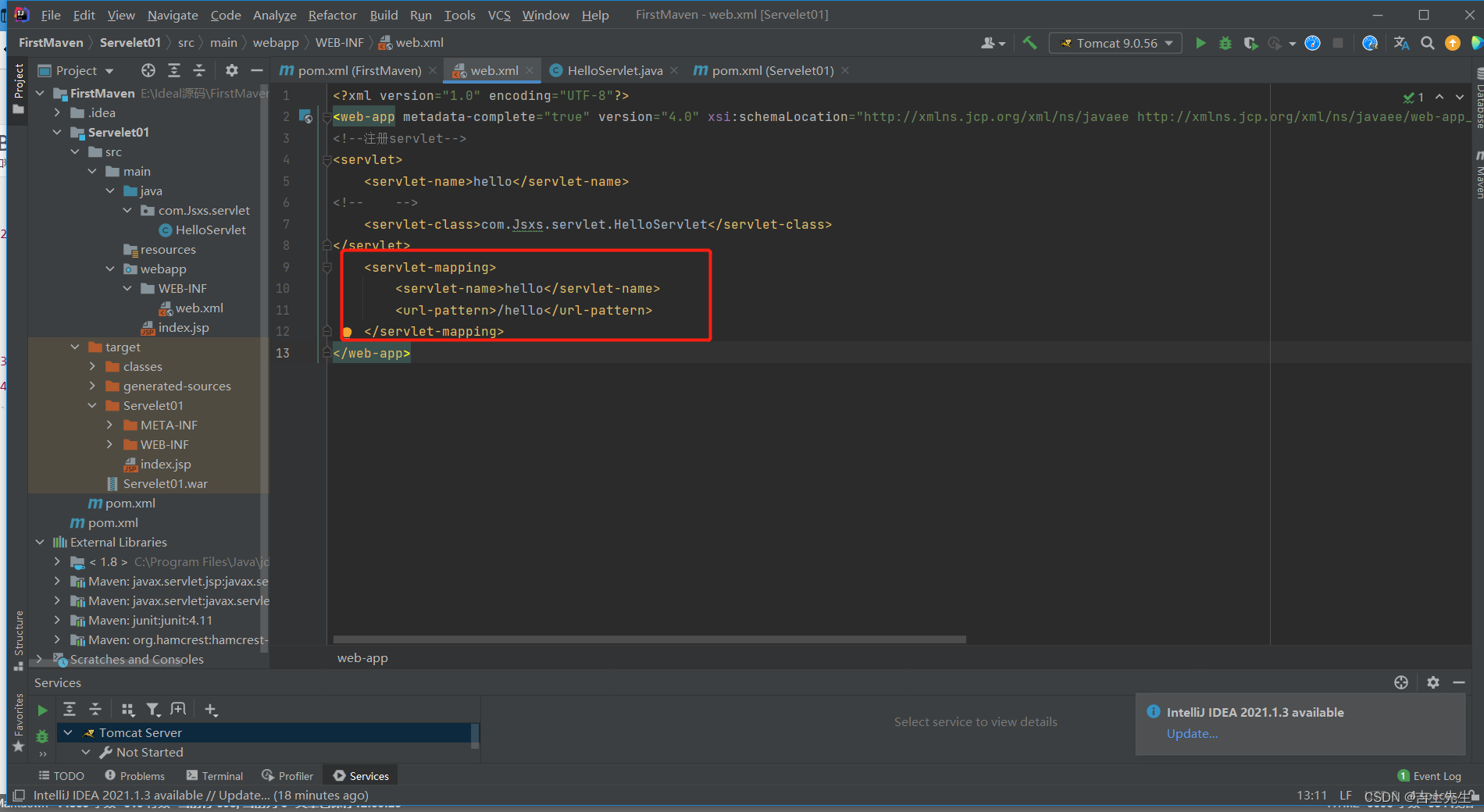Screen dimensions: 1484x812
Task: Start debugging with the bug icon
Action: [x=1225, y=43]
